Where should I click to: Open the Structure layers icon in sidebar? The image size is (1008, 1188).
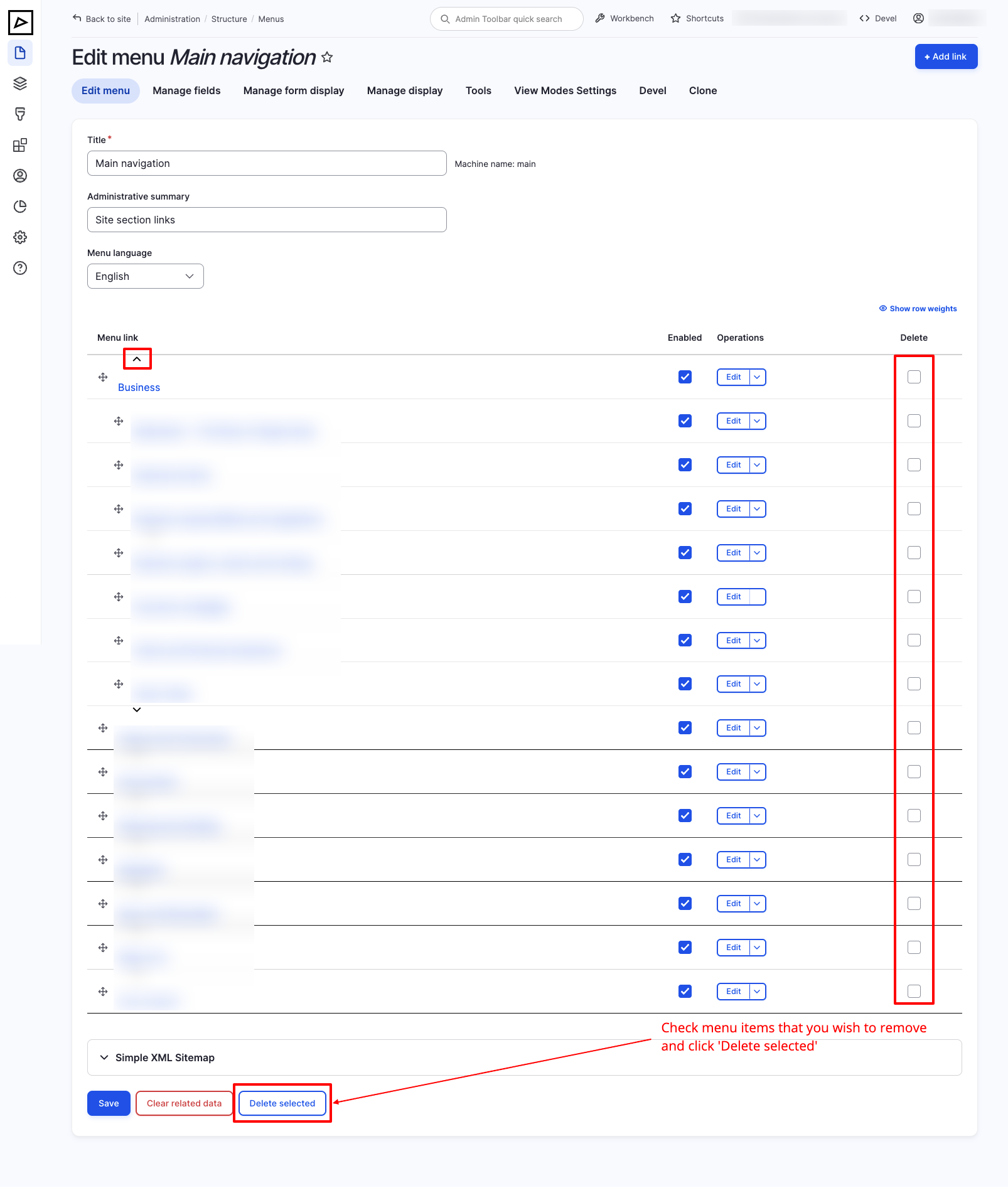20,83
